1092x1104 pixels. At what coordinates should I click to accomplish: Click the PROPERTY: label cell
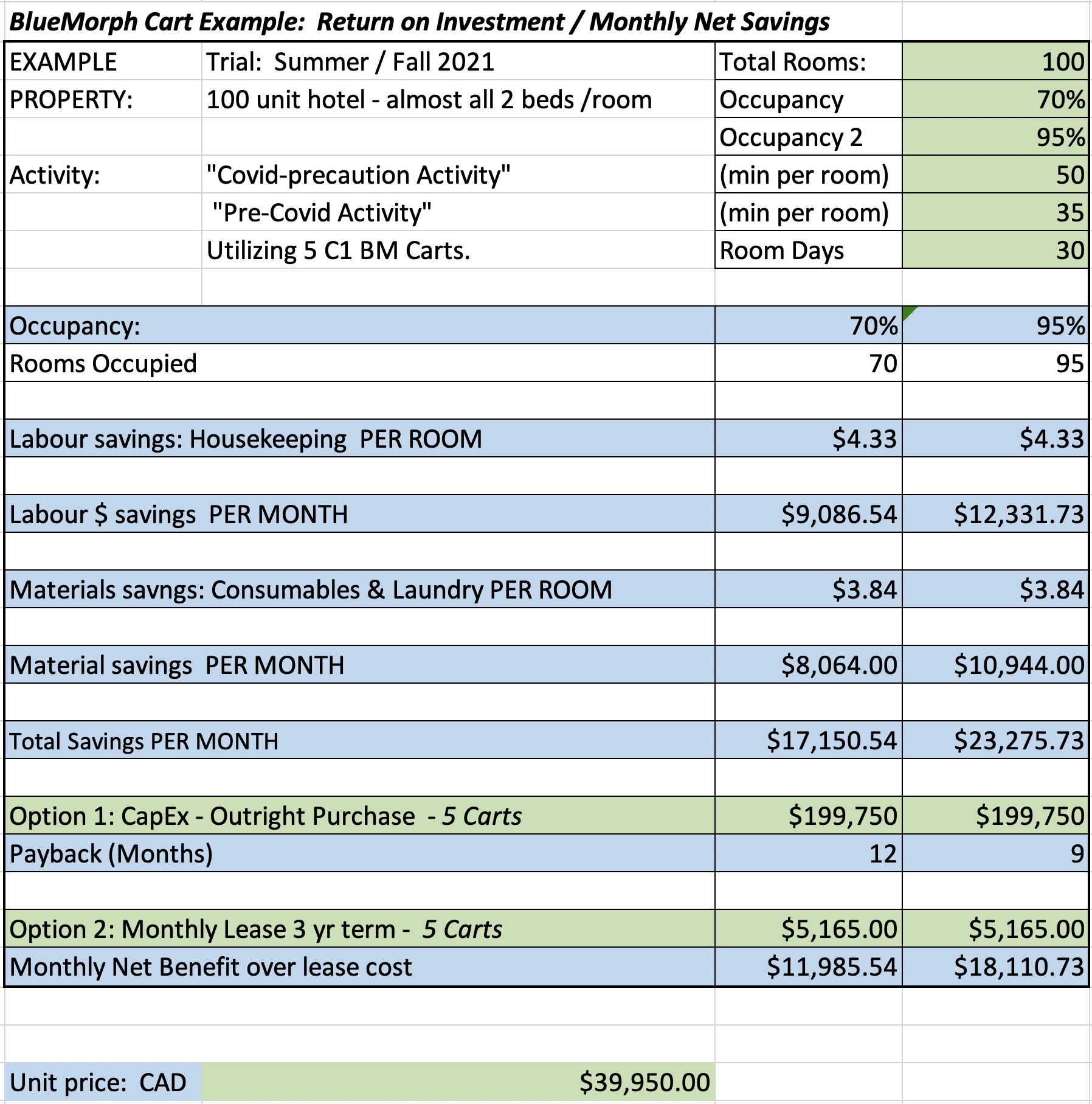[103, 99]
